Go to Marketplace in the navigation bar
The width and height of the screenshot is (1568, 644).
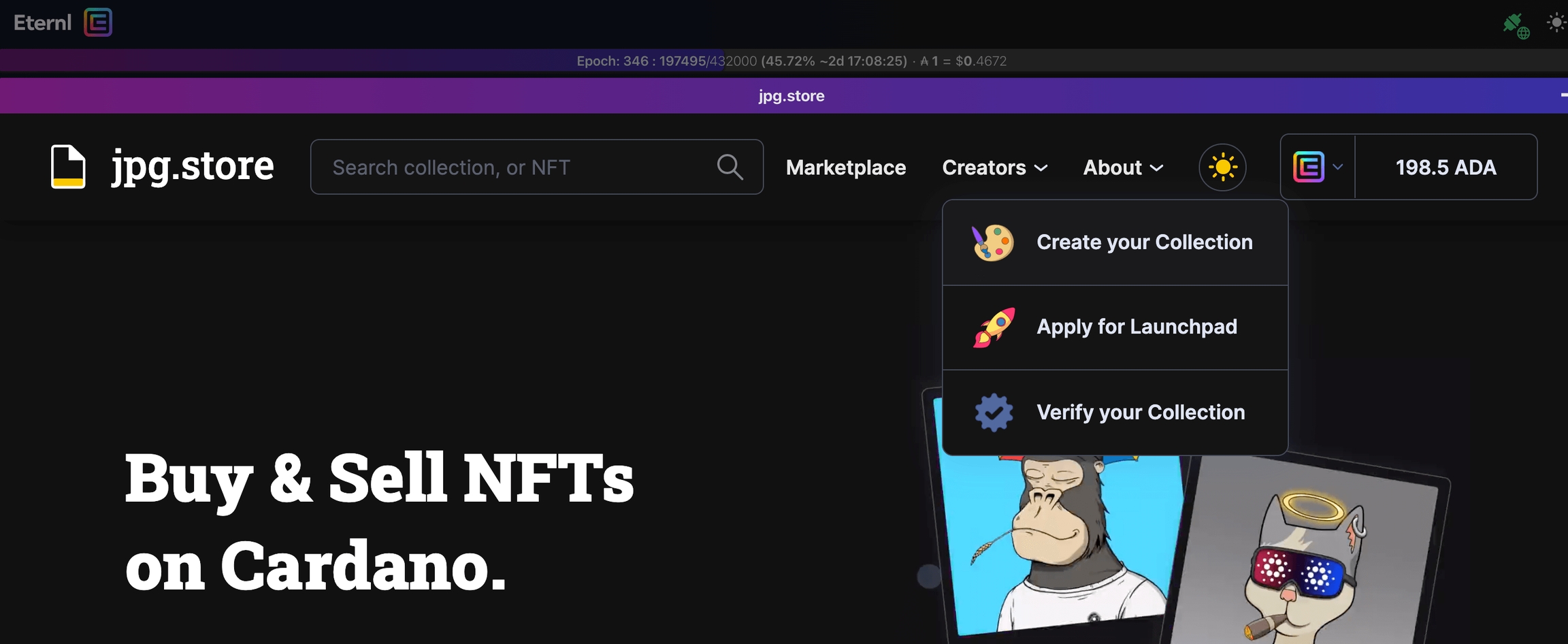point(845,167)
